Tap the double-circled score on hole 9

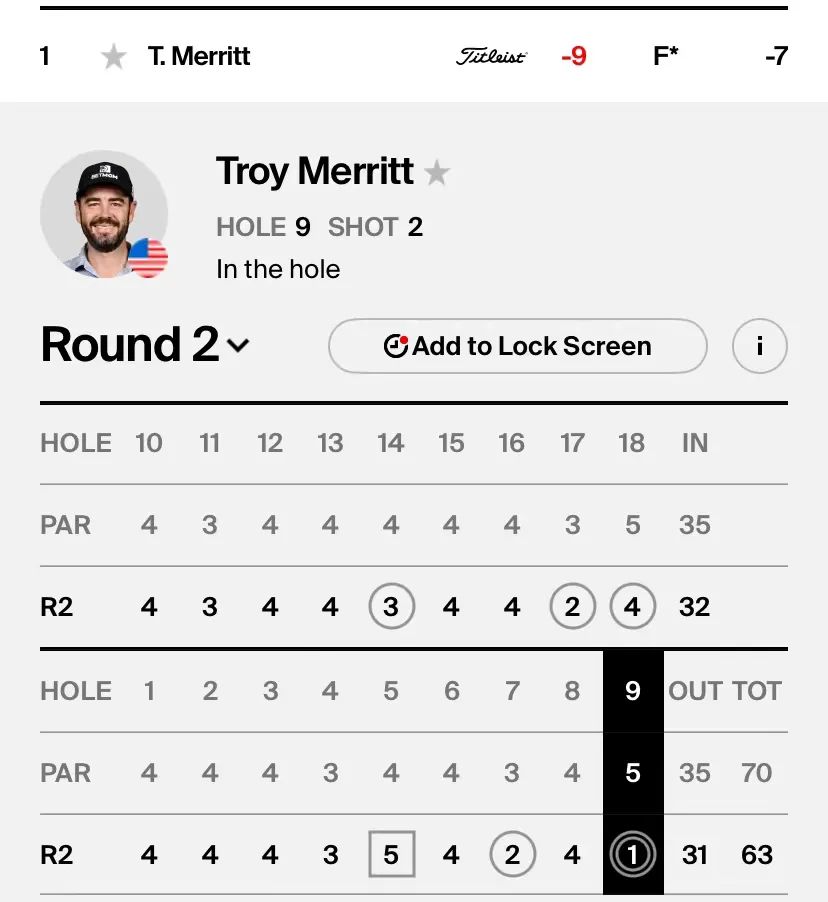coord(632,855)
